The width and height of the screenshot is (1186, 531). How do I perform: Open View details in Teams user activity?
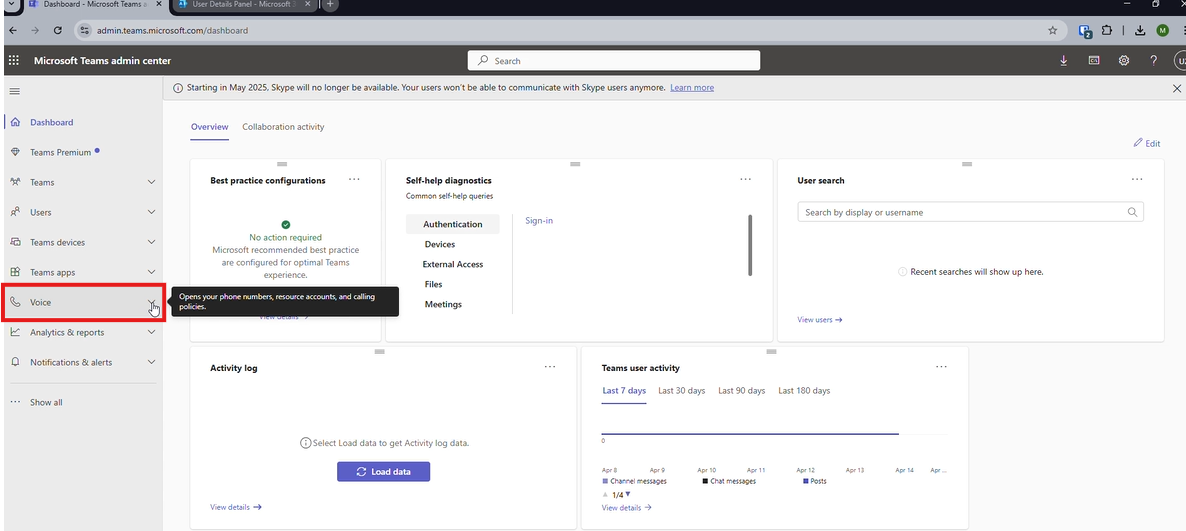(x=626, y=508)
